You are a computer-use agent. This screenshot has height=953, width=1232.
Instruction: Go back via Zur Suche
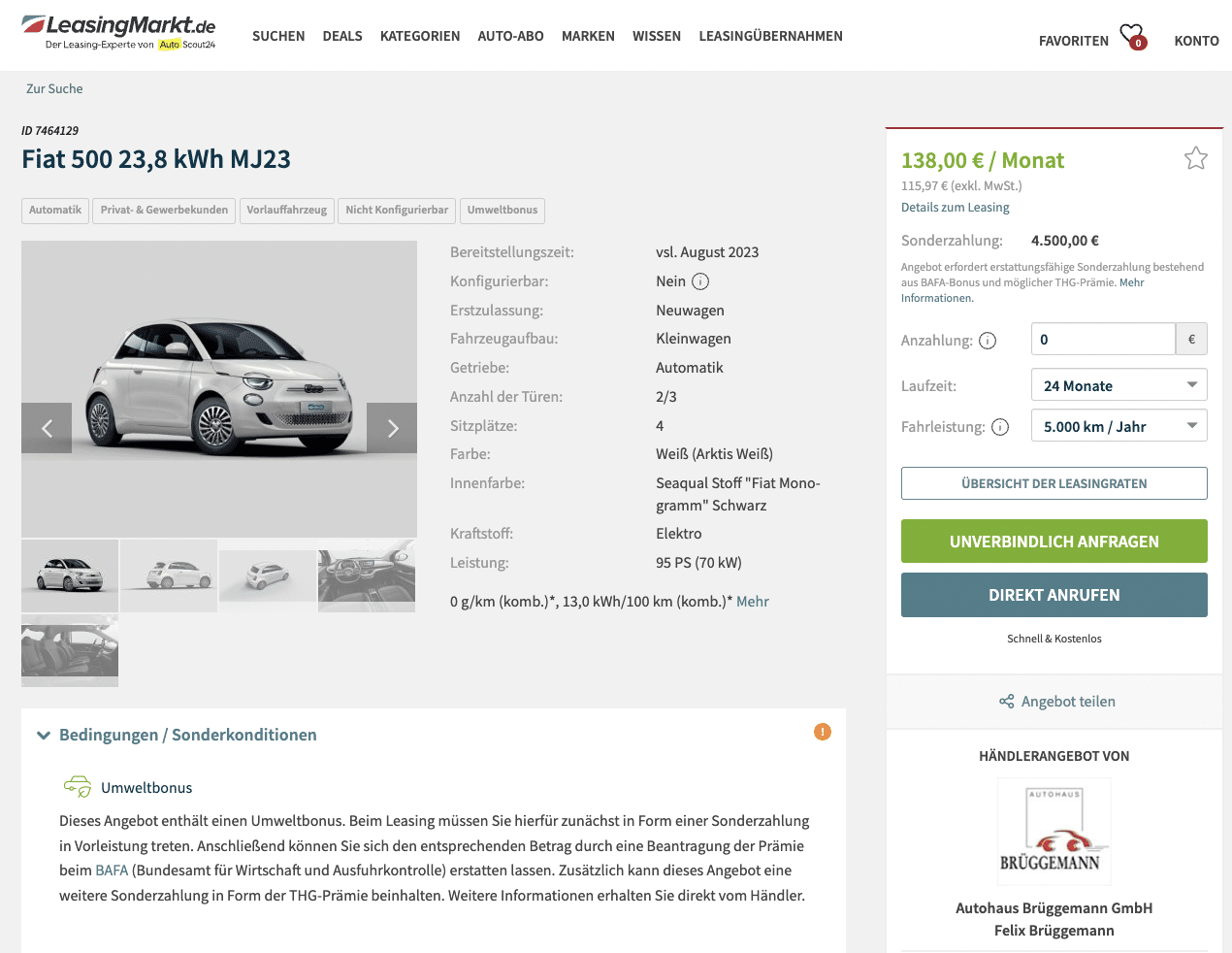coord(54,88)
